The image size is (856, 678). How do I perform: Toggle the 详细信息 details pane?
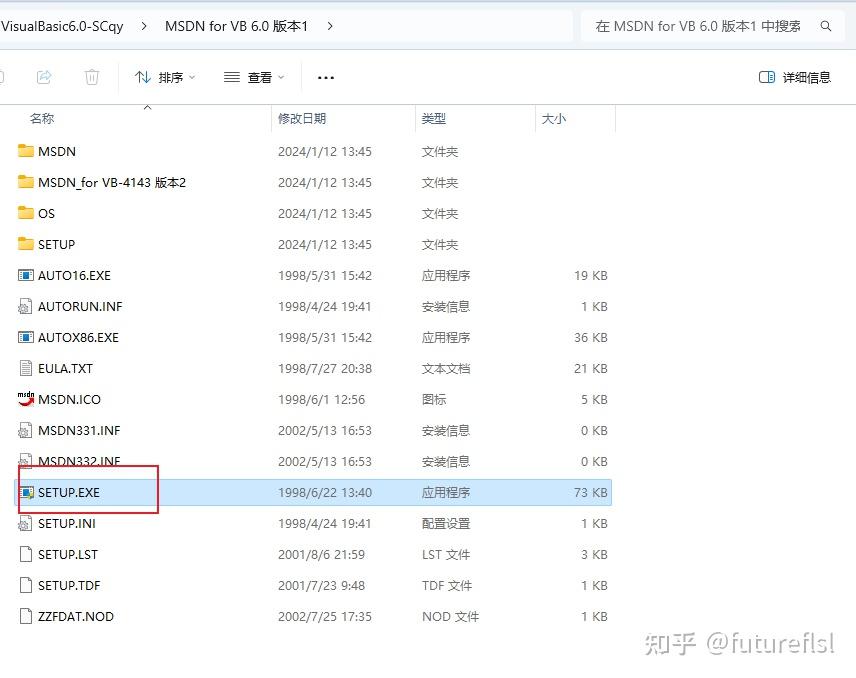point(795,78)
